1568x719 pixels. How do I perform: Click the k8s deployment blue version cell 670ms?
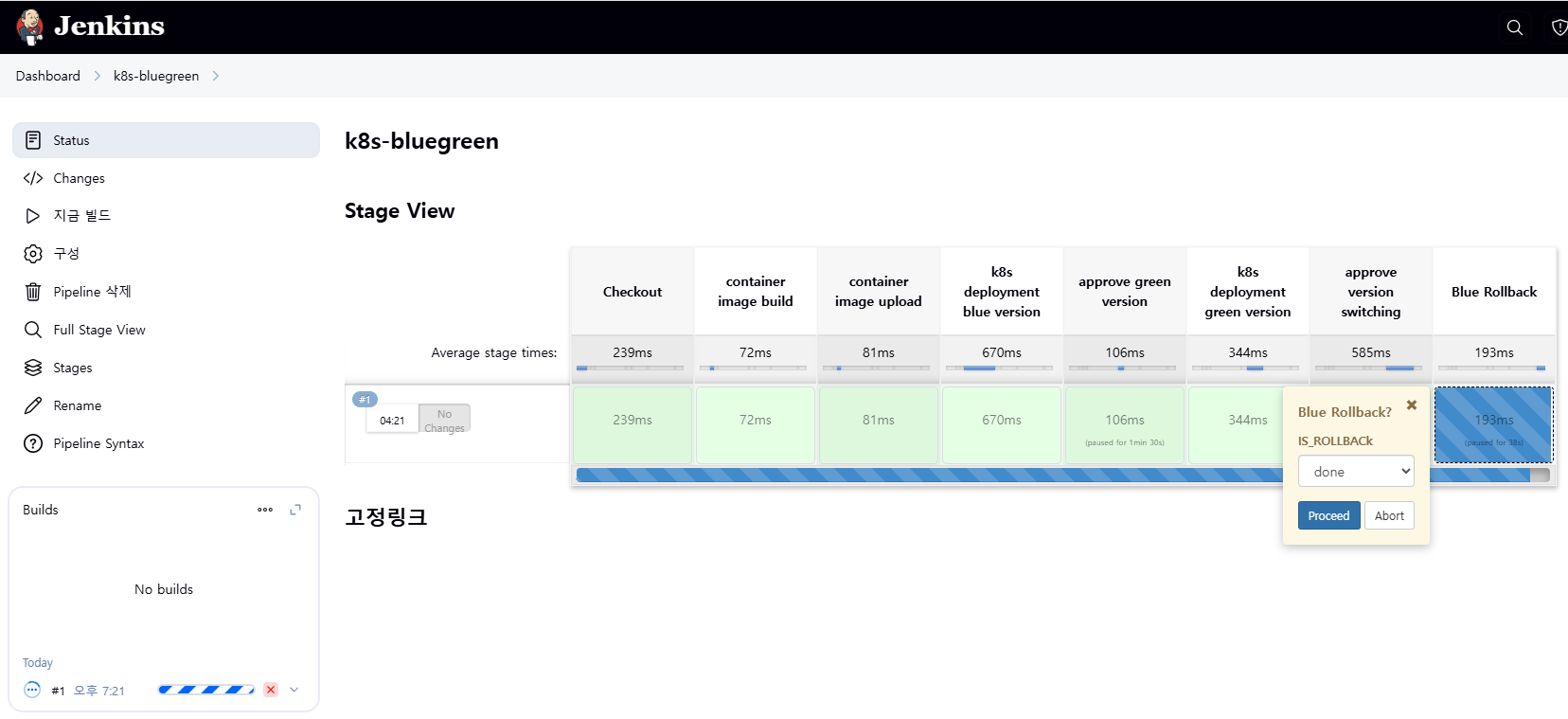click(1002, 424)
